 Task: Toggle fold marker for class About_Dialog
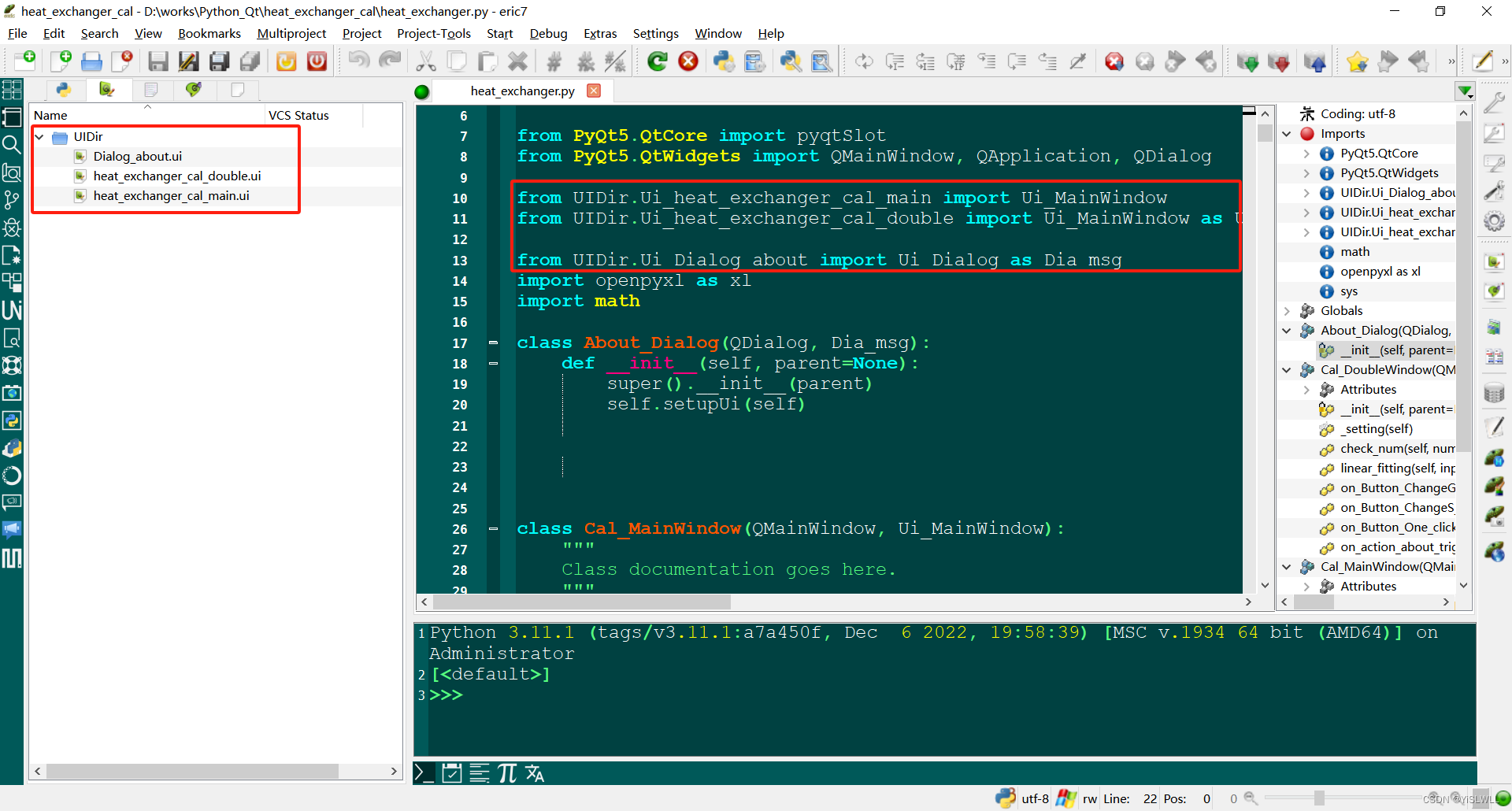click(493, 343)
